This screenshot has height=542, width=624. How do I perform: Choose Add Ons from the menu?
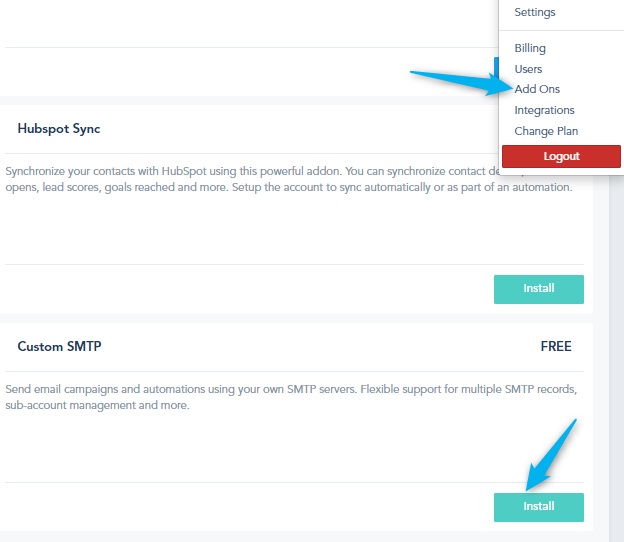point(537,90)
